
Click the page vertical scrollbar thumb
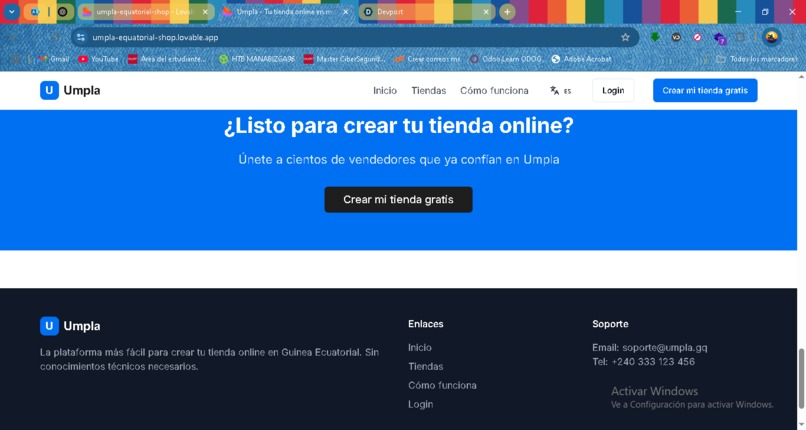[x=801, y=378]
